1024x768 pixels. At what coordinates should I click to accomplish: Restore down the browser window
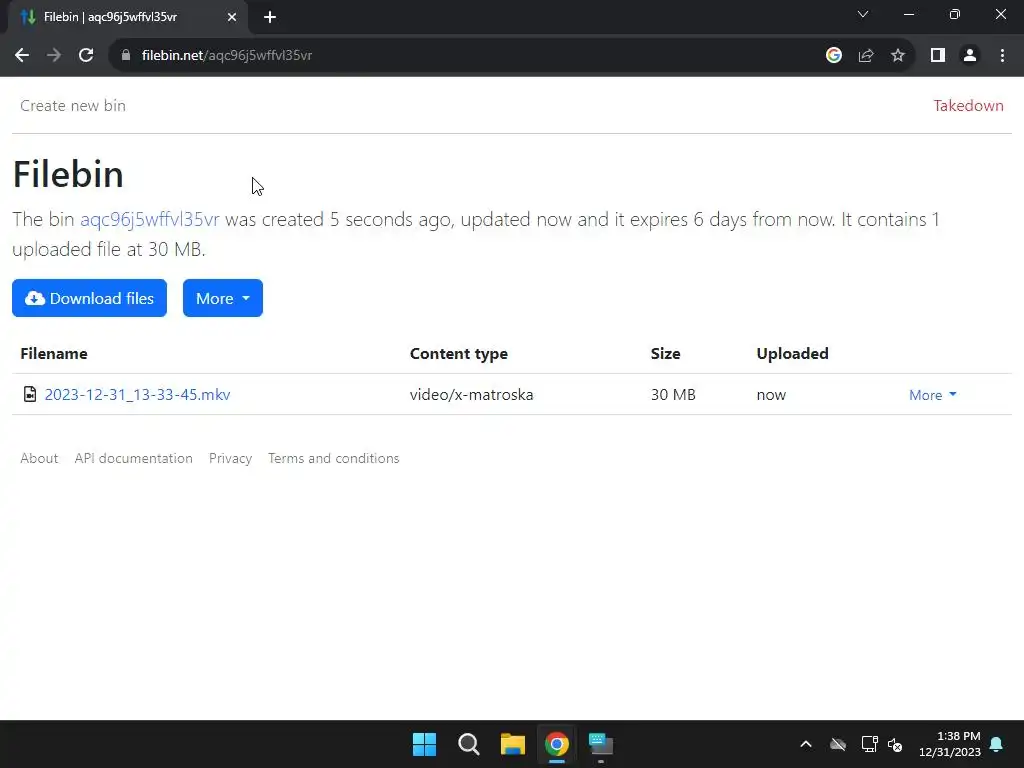coord(955,14)
